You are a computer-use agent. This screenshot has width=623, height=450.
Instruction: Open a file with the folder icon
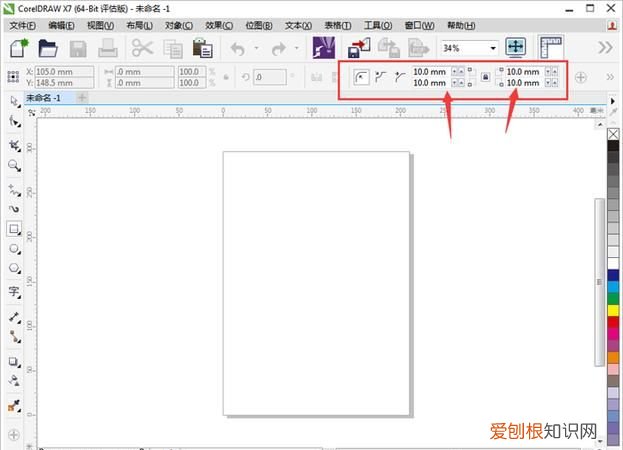pos(48,48)
